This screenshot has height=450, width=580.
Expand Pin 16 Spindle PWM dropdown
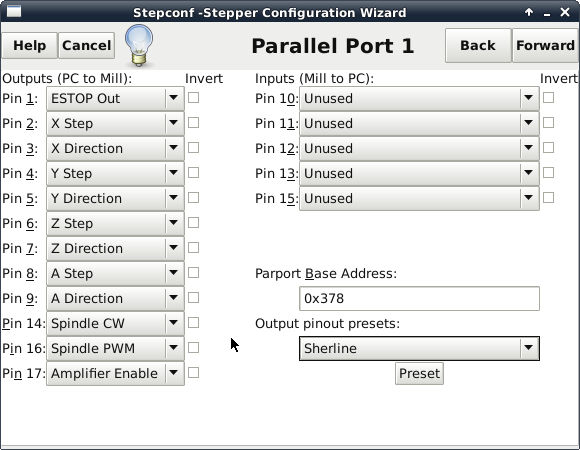[x=115, y=348]
